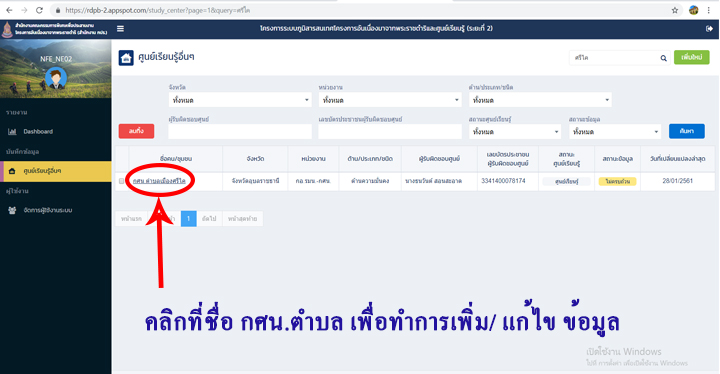Open the จังหวัด province dropdown

tap(240, 100)
